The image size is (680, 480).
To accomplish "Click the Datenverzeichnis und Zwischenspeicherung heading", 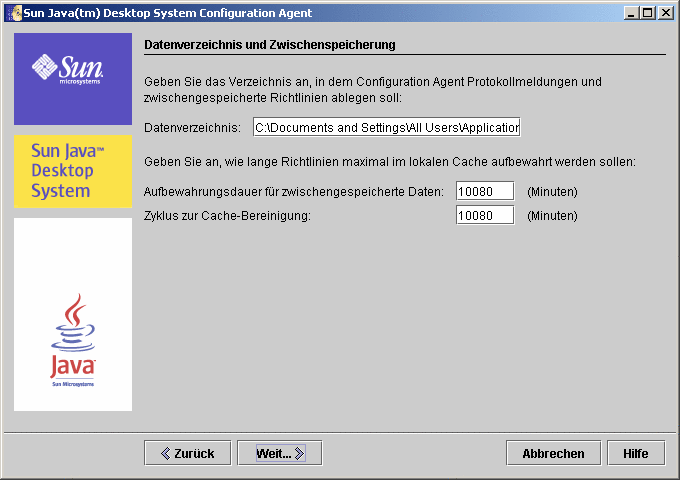I will click(270, 45).
